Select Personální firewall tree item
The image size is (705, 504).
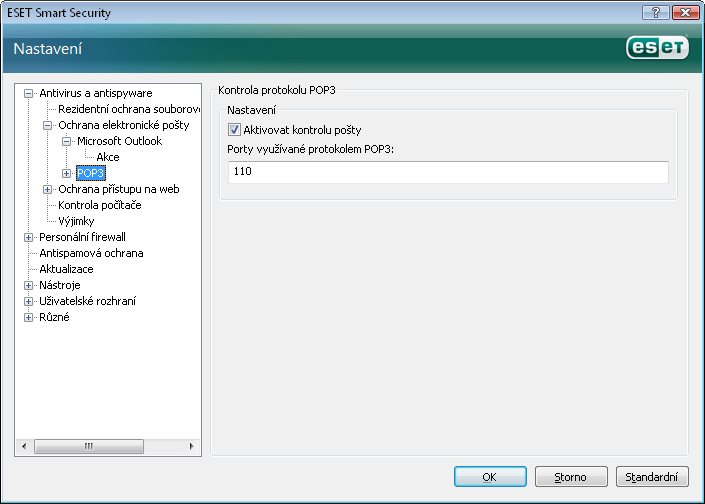point(82,237)
